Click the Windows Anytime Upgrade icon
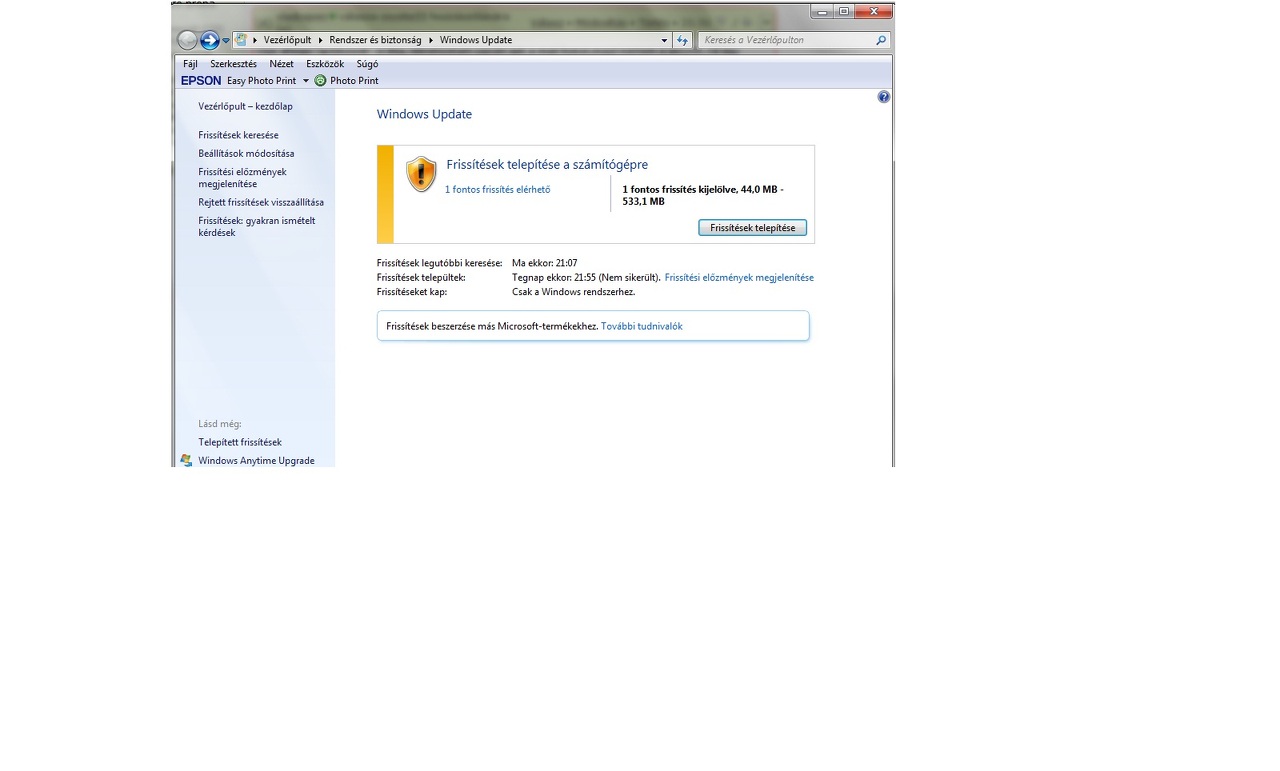This screenshot has width=1280, height=771. click(186, 460)
